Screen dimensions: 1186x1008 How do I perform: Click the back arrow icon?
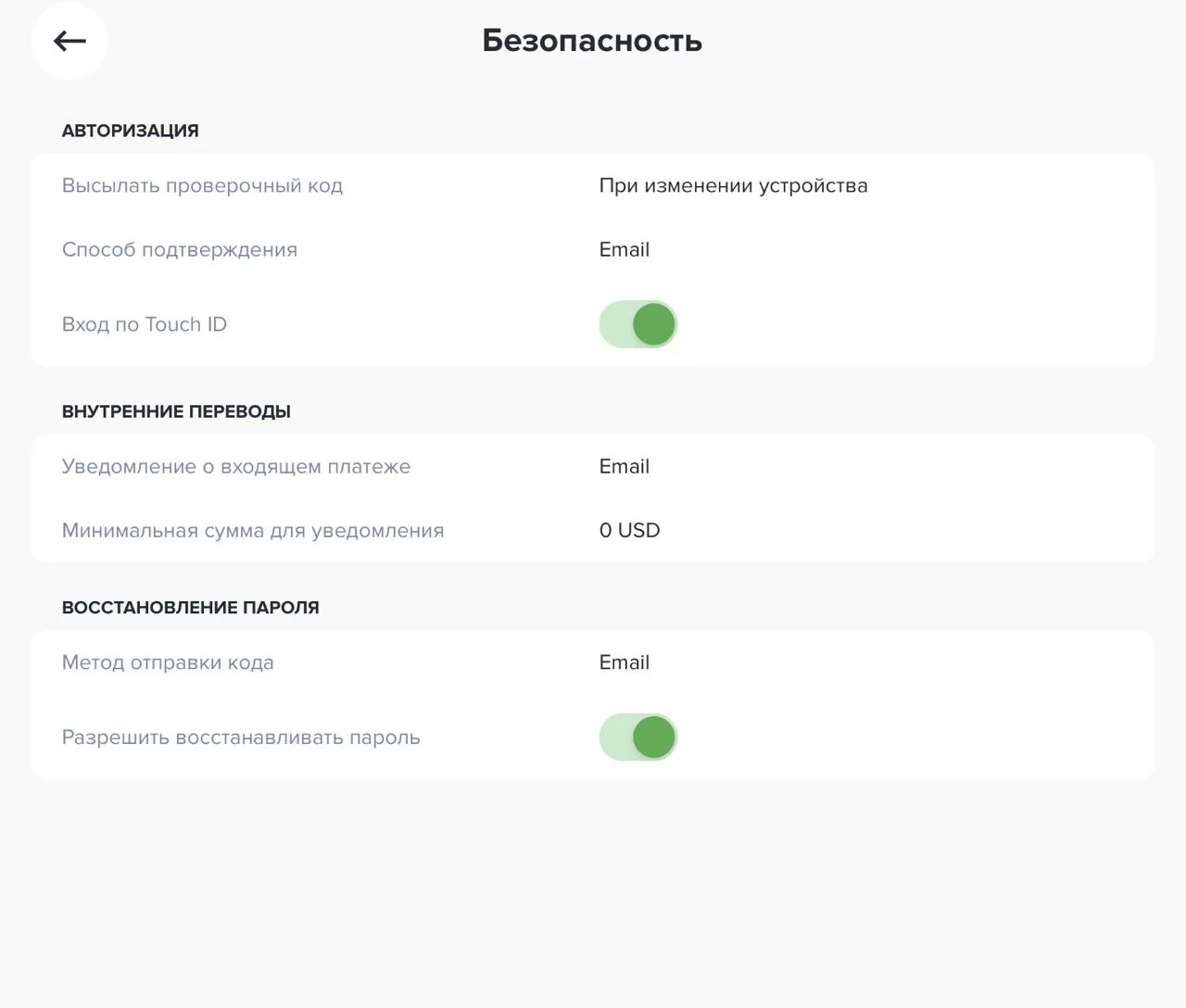[x=69, y=41]
